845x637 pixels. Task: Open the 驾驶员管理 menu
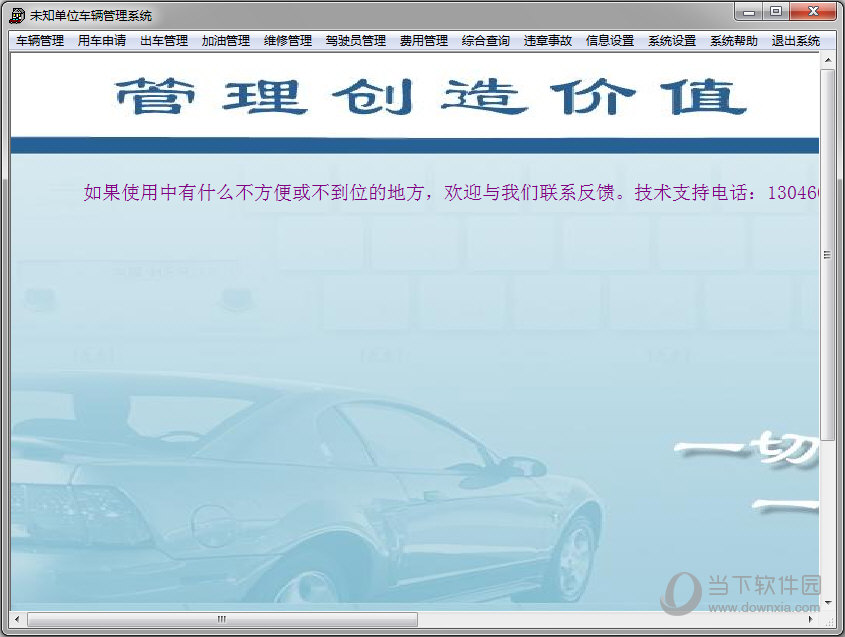(356, 41)
